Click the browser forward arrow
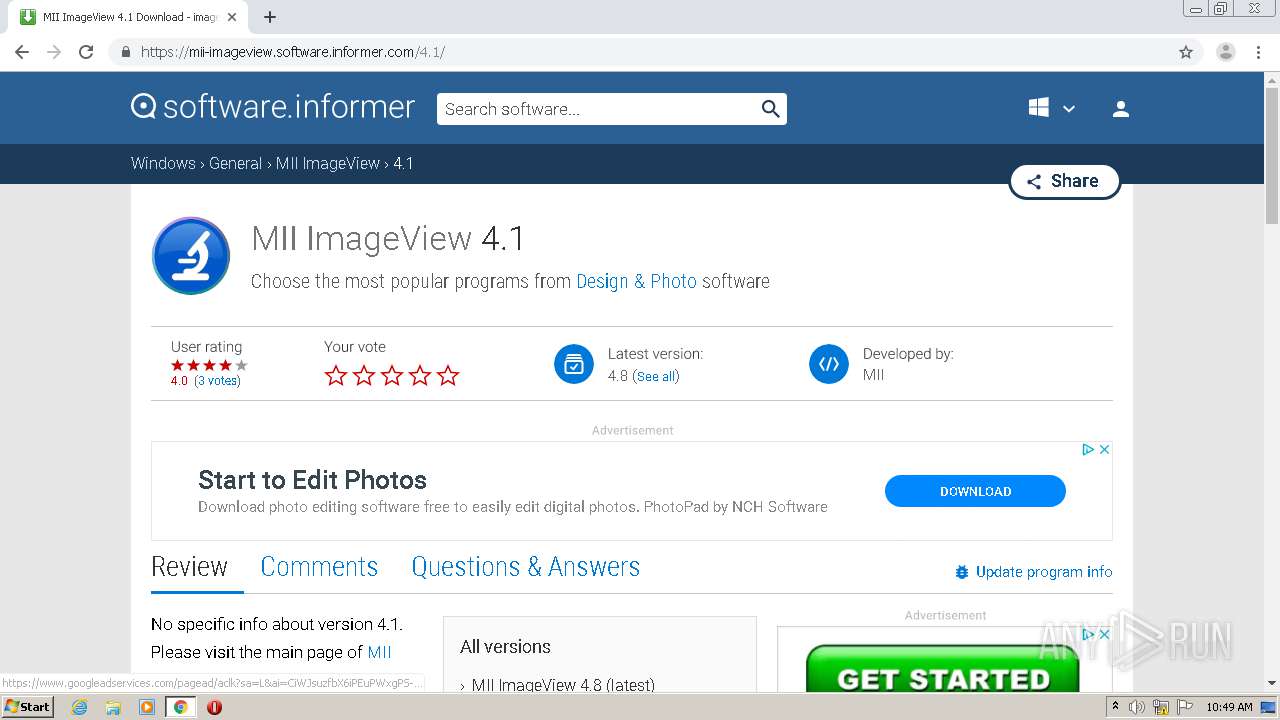The width and height of the screenshot is (1280, 720). 54,52
